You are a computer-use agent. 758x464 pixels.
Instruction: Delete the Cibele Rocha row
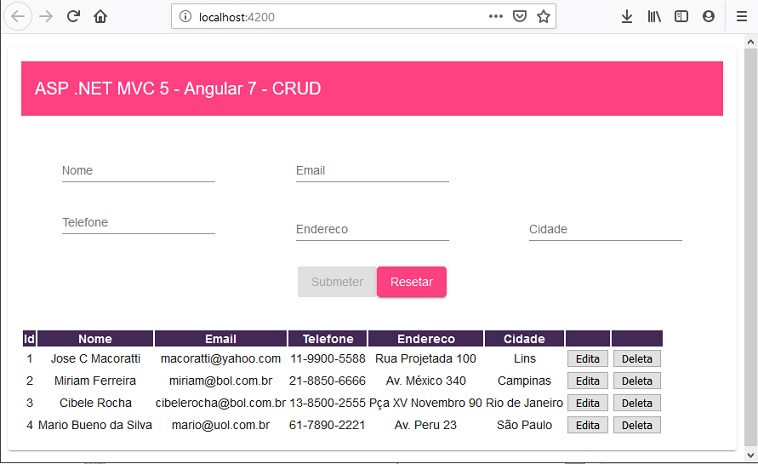(637, 403)
